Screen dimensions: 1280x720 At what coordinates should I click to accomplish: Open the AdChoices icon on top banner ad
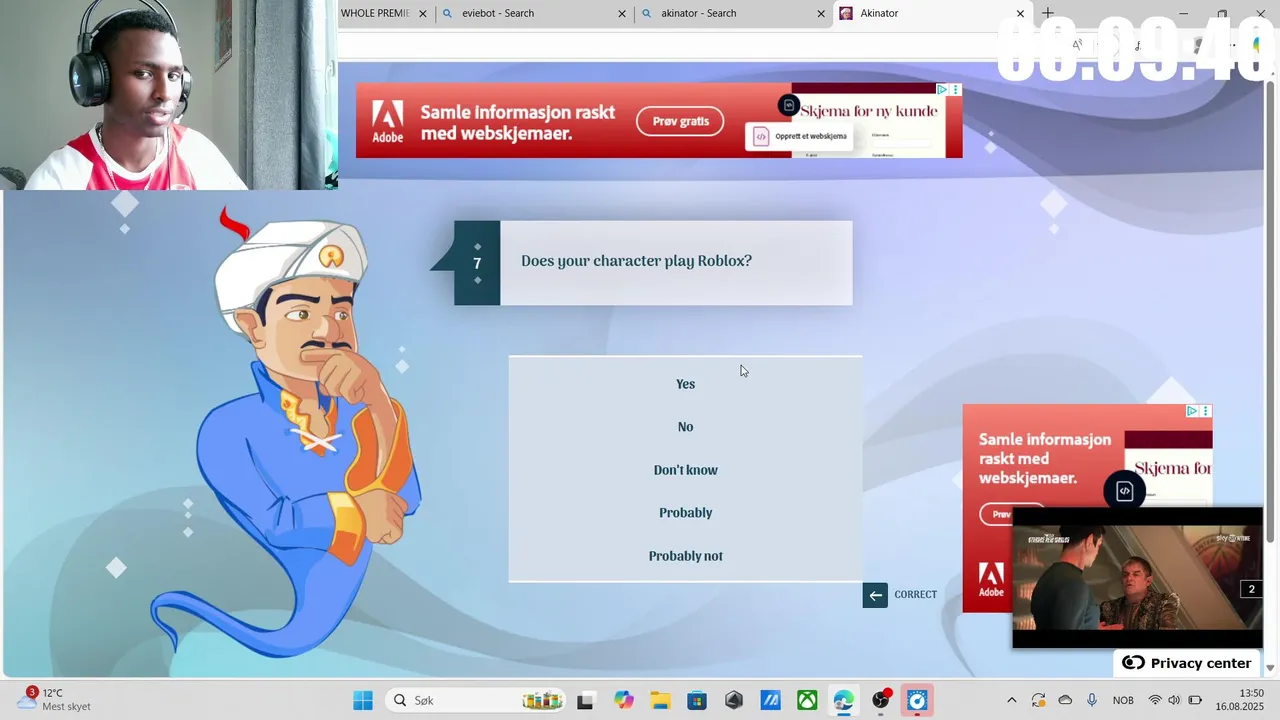coord(942,89)
